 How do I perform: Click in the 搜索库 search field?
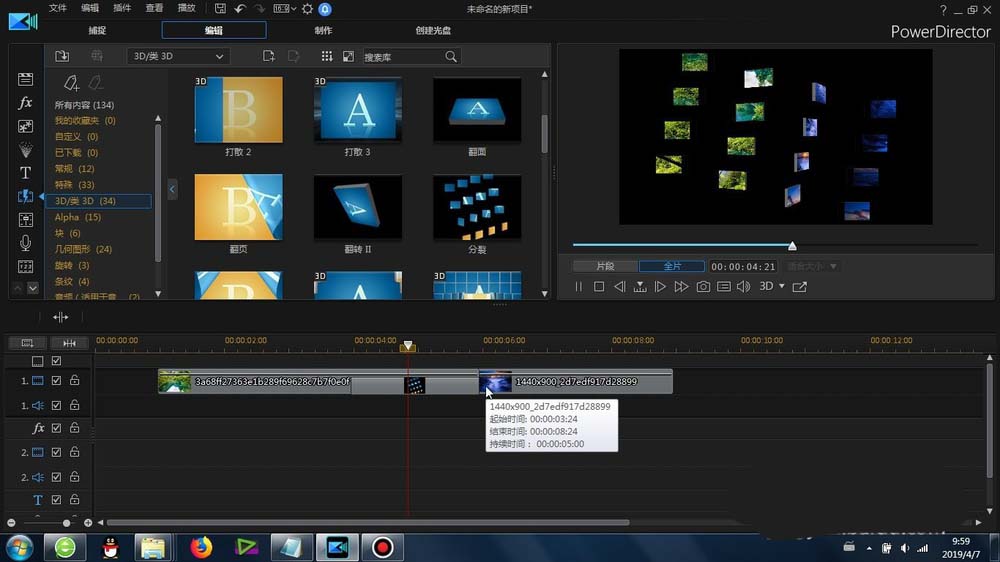[x=403, y=57]
